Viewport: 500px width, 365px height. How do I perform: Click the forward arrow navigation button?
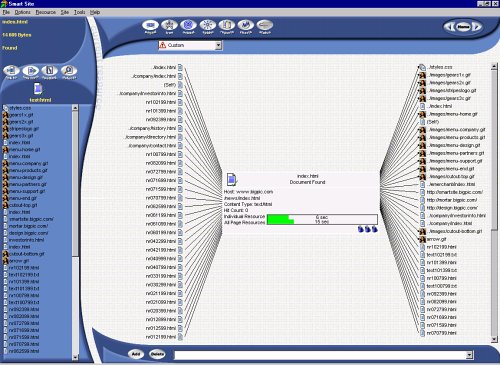pyautogui.click(x=477, y=27)
